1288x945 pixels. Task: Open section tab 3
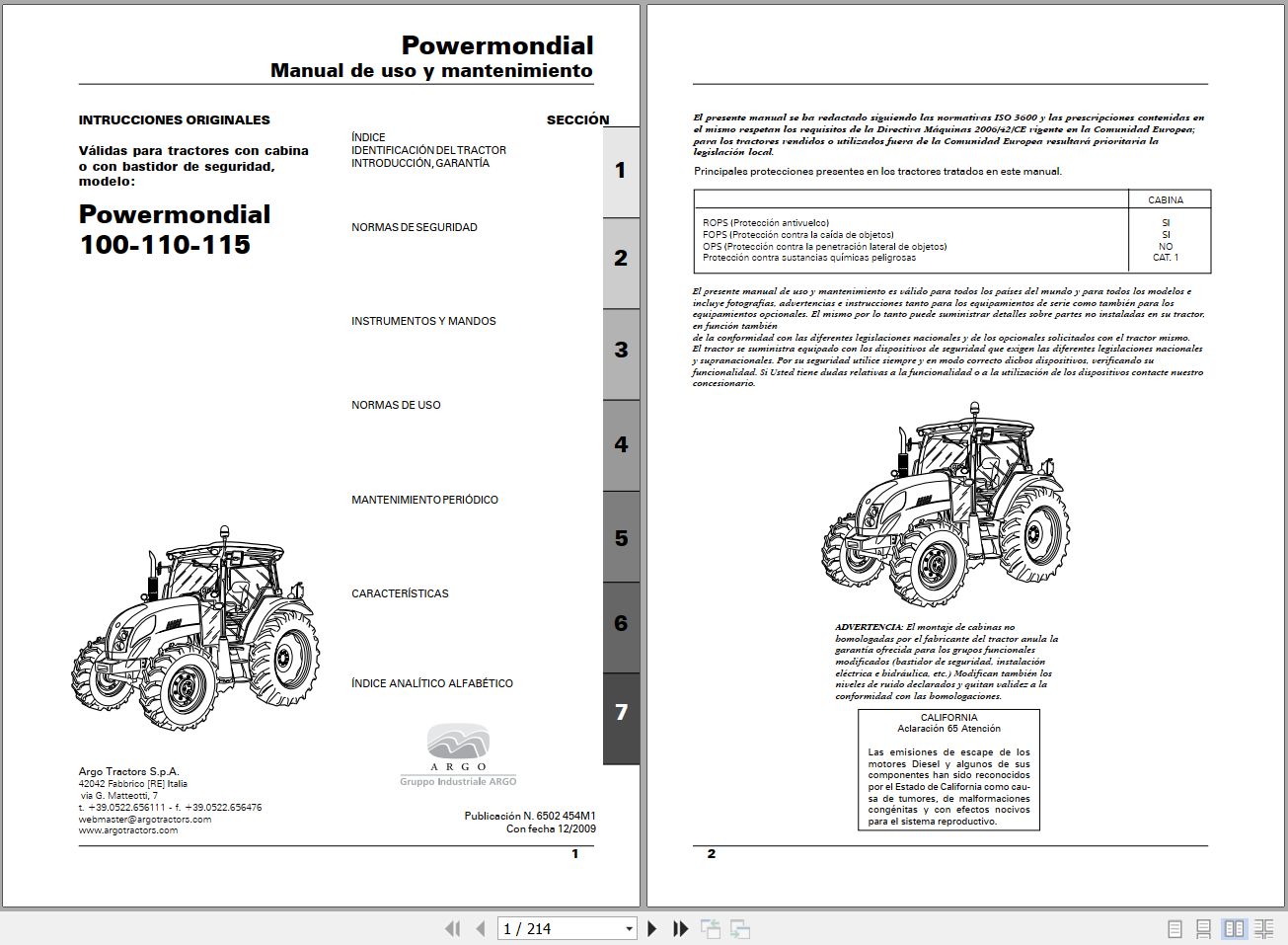click(x=621, y=354)
